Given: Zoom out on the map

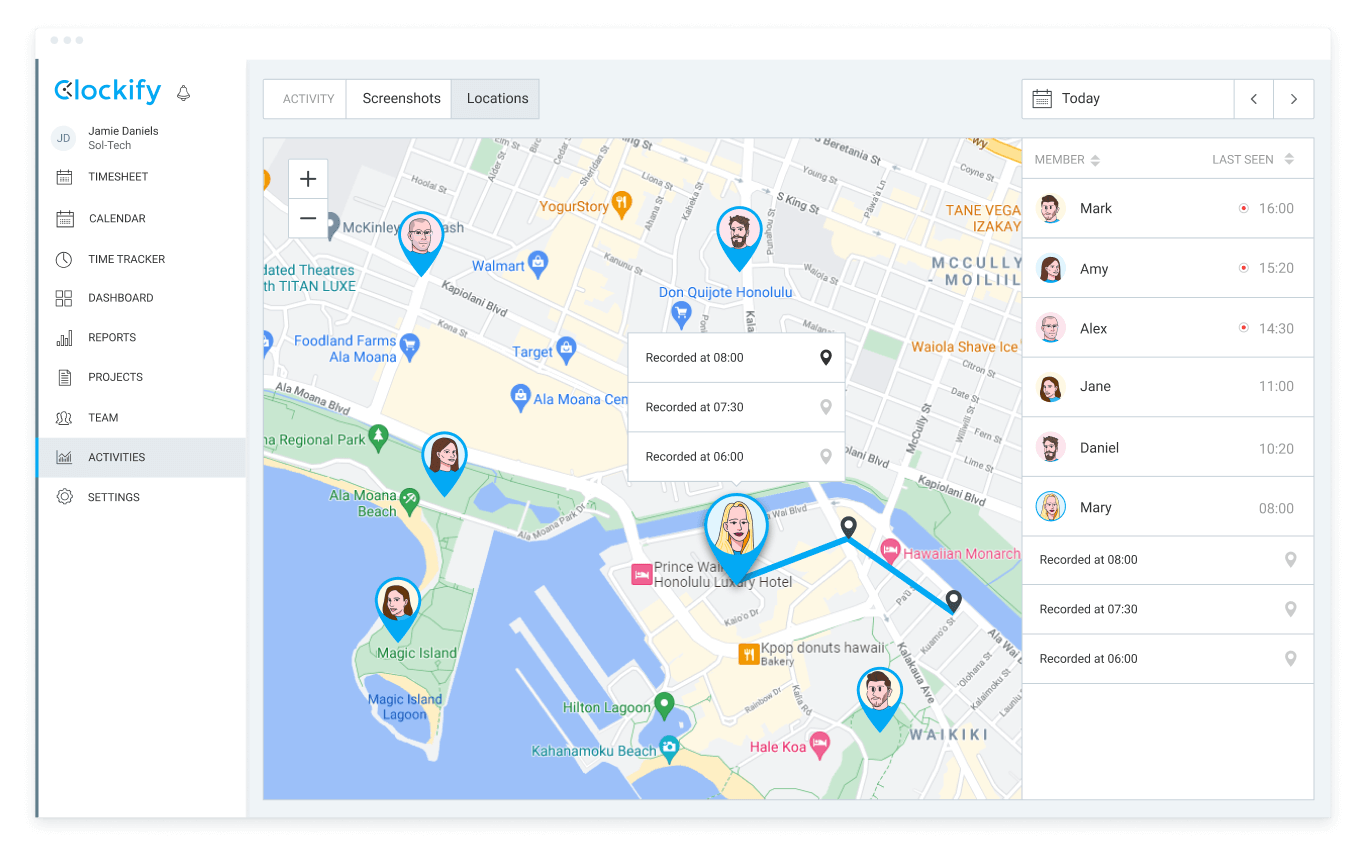Looking at the screenshot, I should 308,218.
